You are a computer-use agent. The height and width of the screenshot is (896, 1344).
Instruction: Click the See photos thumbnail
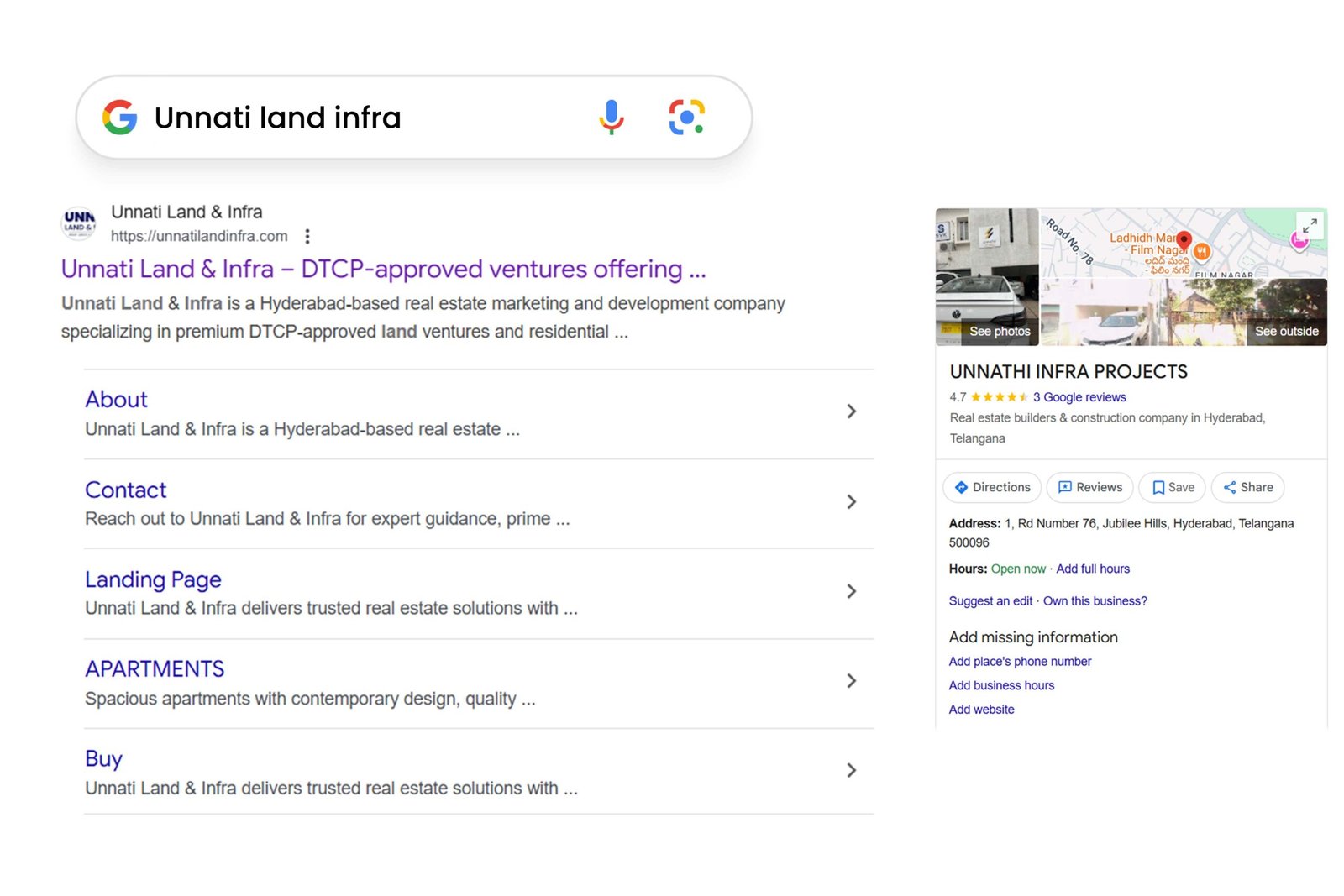point(987,277)
